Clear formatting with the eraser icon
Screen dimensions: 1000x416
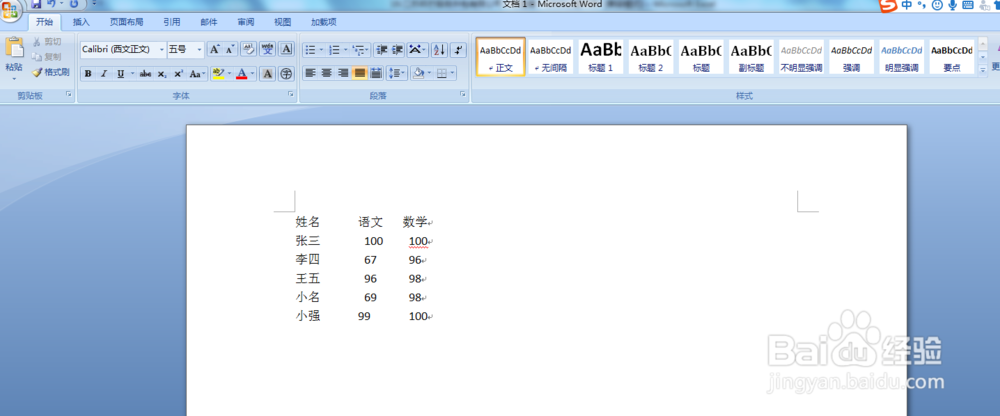[x=249, y=49]
